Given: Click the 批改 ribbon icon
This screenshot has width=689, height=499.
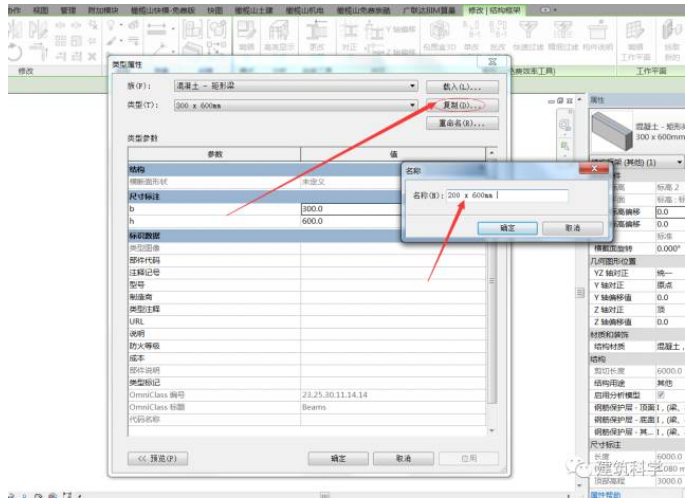Looking at the screenshot, I should point(498,35).
